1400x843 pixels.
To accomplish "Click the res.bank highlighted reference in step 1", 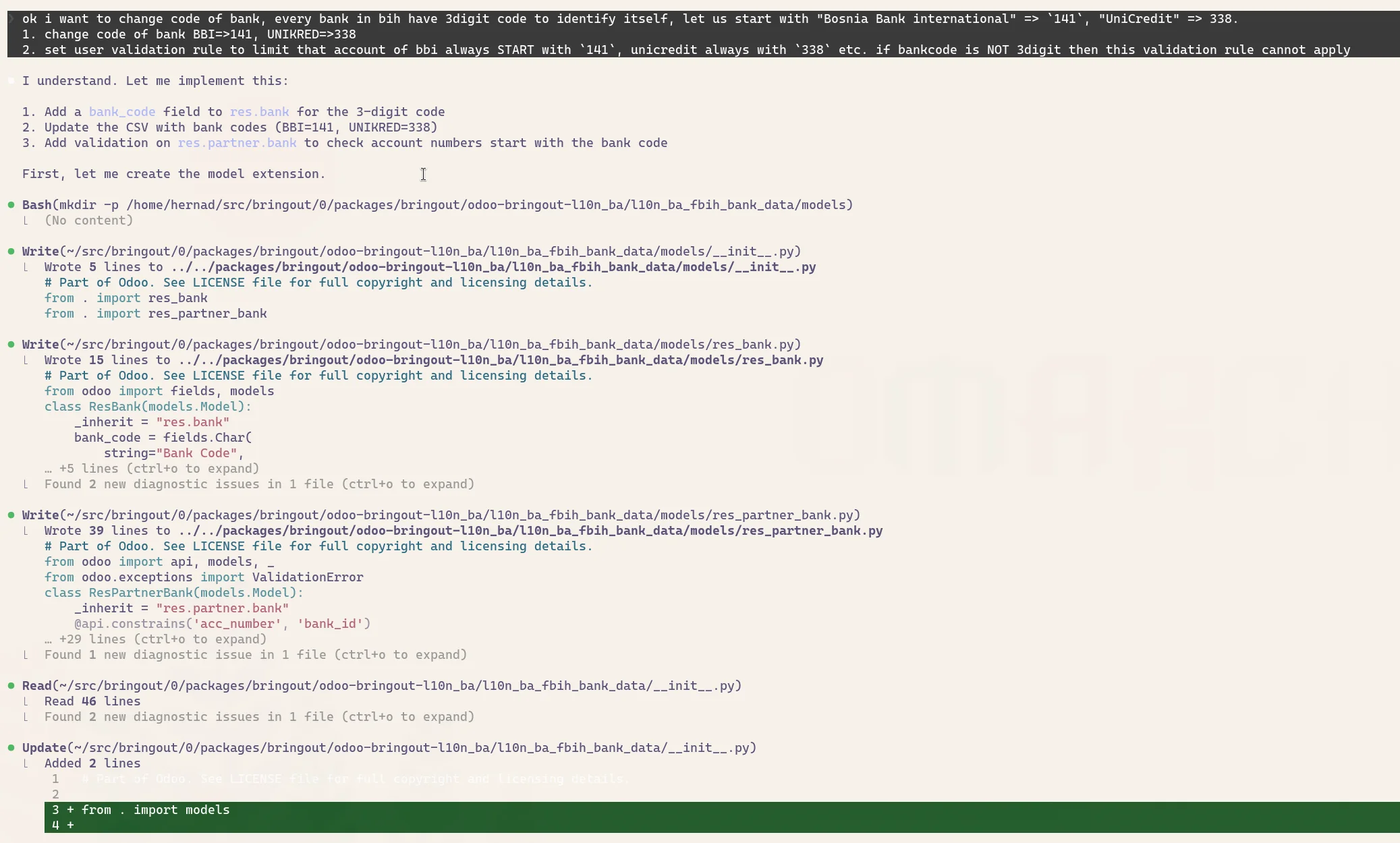I will [x=259, y=112].
